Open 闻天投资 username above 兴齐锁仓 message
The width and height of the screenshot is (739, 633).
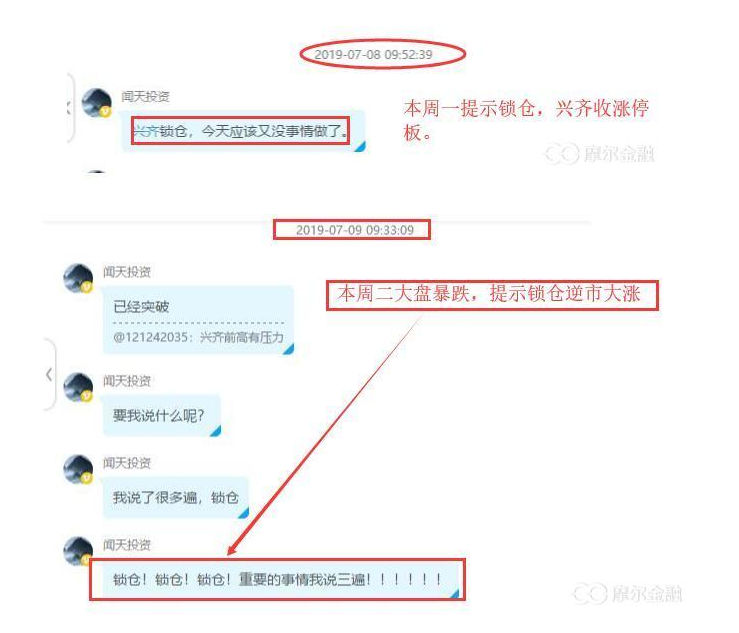pyautogui.click(x=145, y=97)
